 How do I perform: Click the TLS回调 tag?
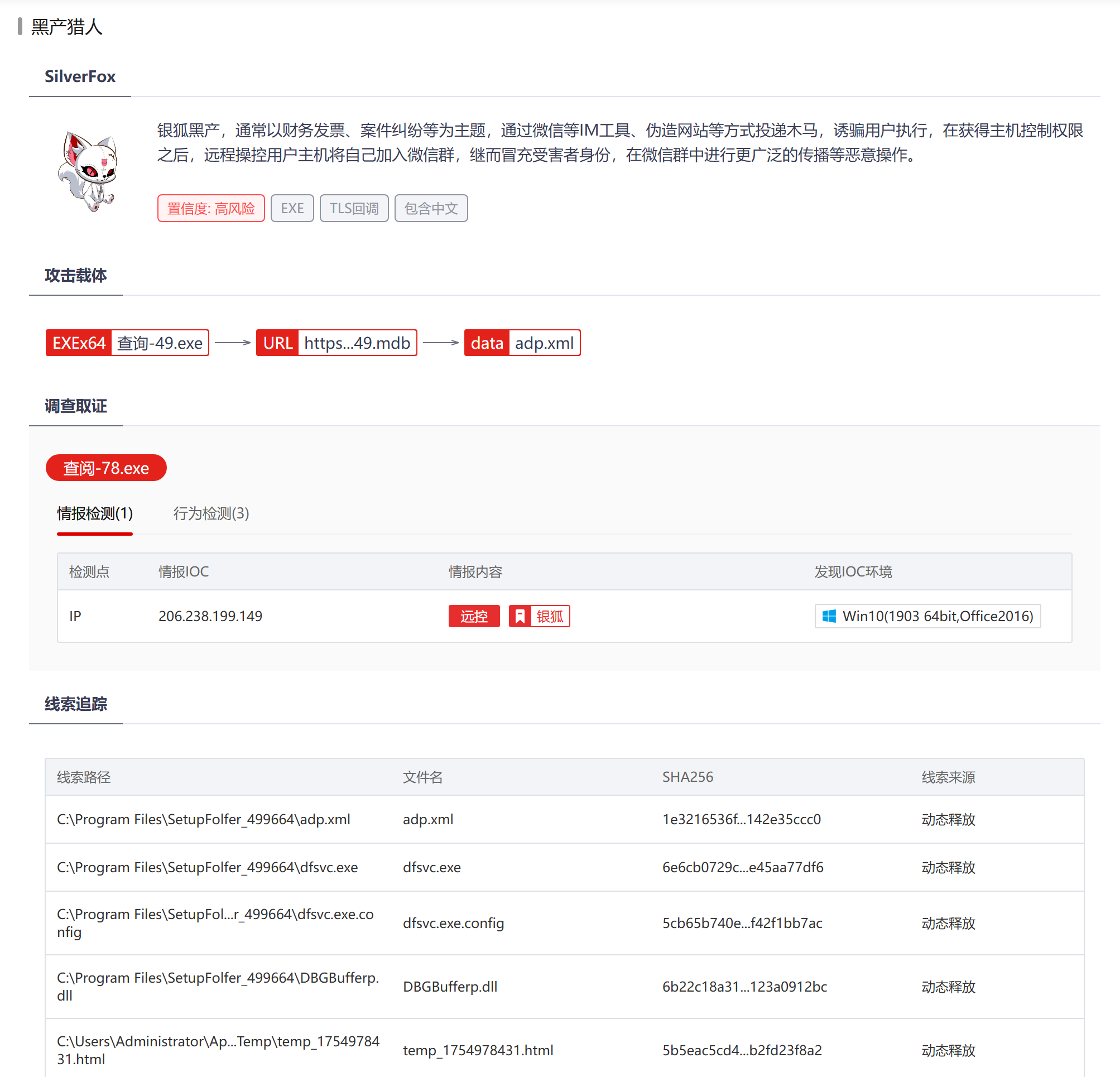pos(354,208)
